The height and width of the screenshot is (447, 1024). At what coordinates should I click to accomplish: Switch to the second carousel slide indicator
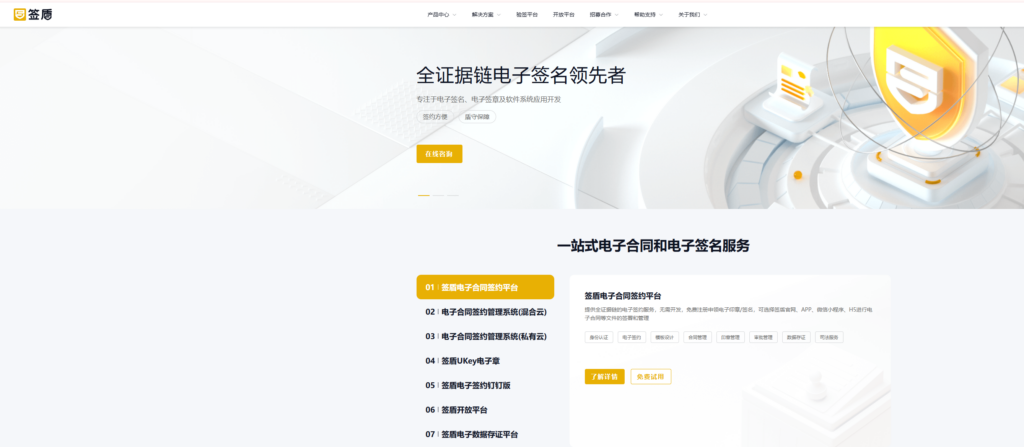(438, 195)
